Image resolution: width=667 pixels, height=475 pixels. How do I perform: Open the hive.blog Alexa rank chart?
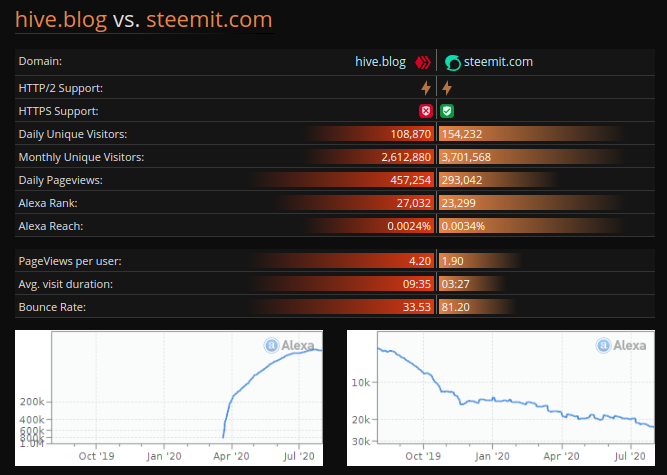tap(169, 398)
